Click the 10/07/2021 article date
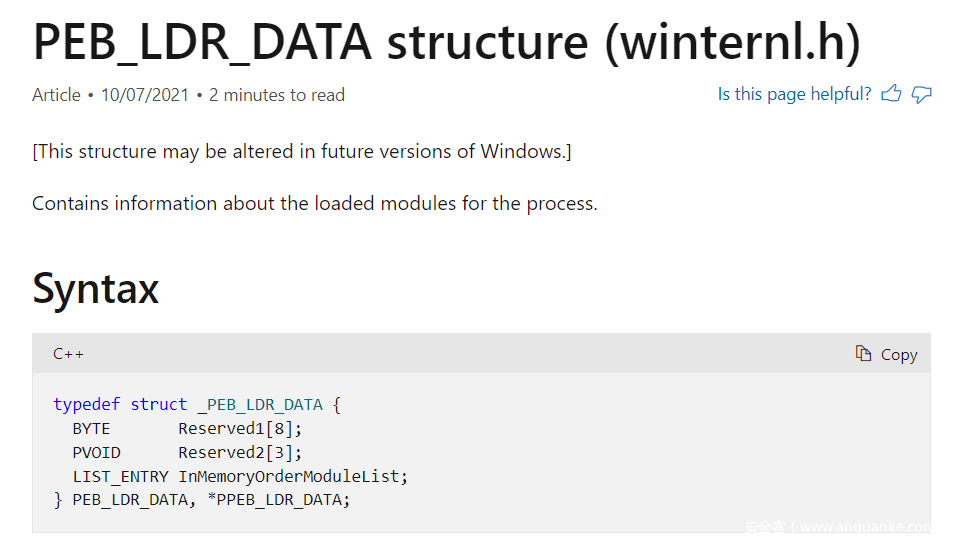The width and height of the screenshot is (961, 546). pyautogui.click(x=144, y=95)
